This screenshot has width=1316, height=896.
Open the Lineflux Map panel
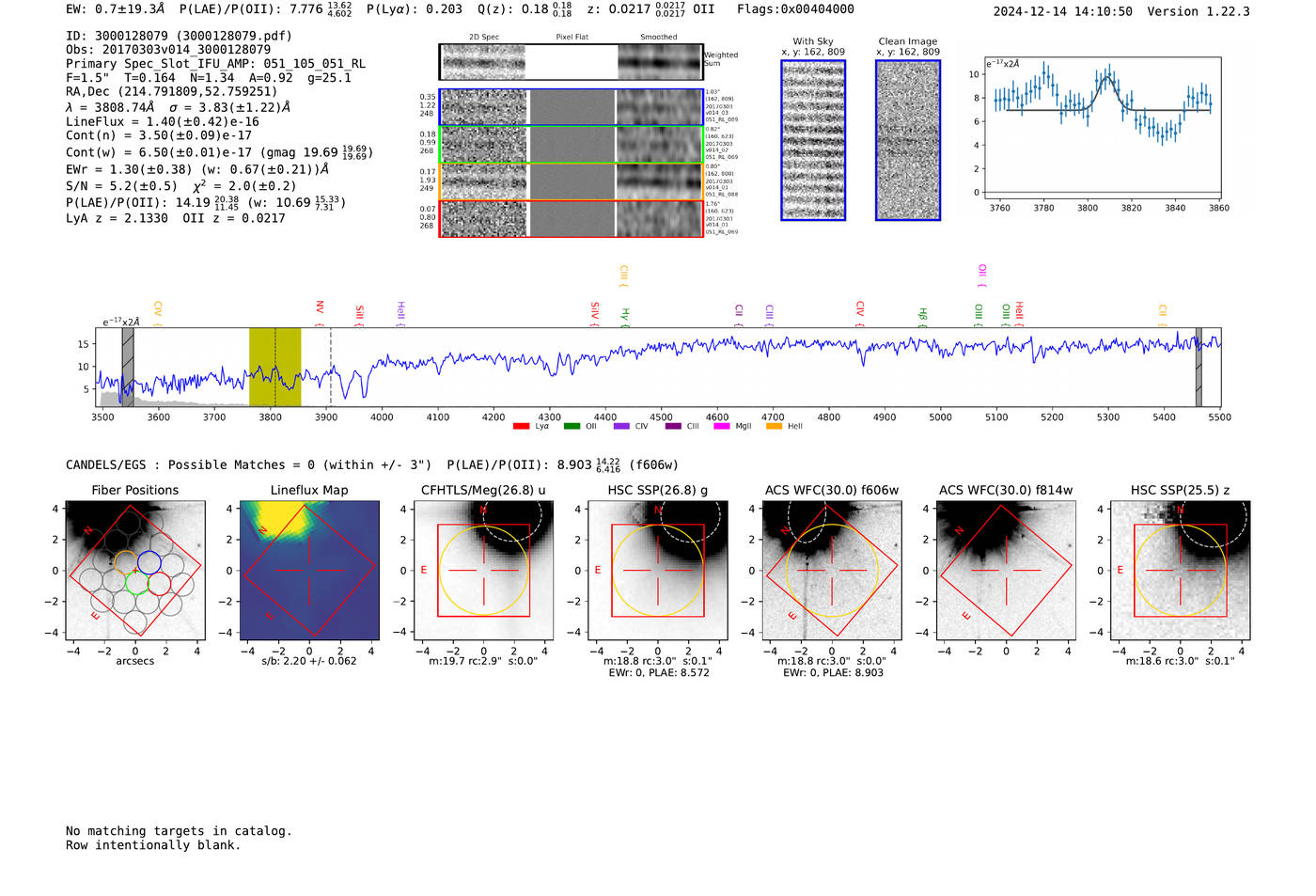[x=309, y=571]
